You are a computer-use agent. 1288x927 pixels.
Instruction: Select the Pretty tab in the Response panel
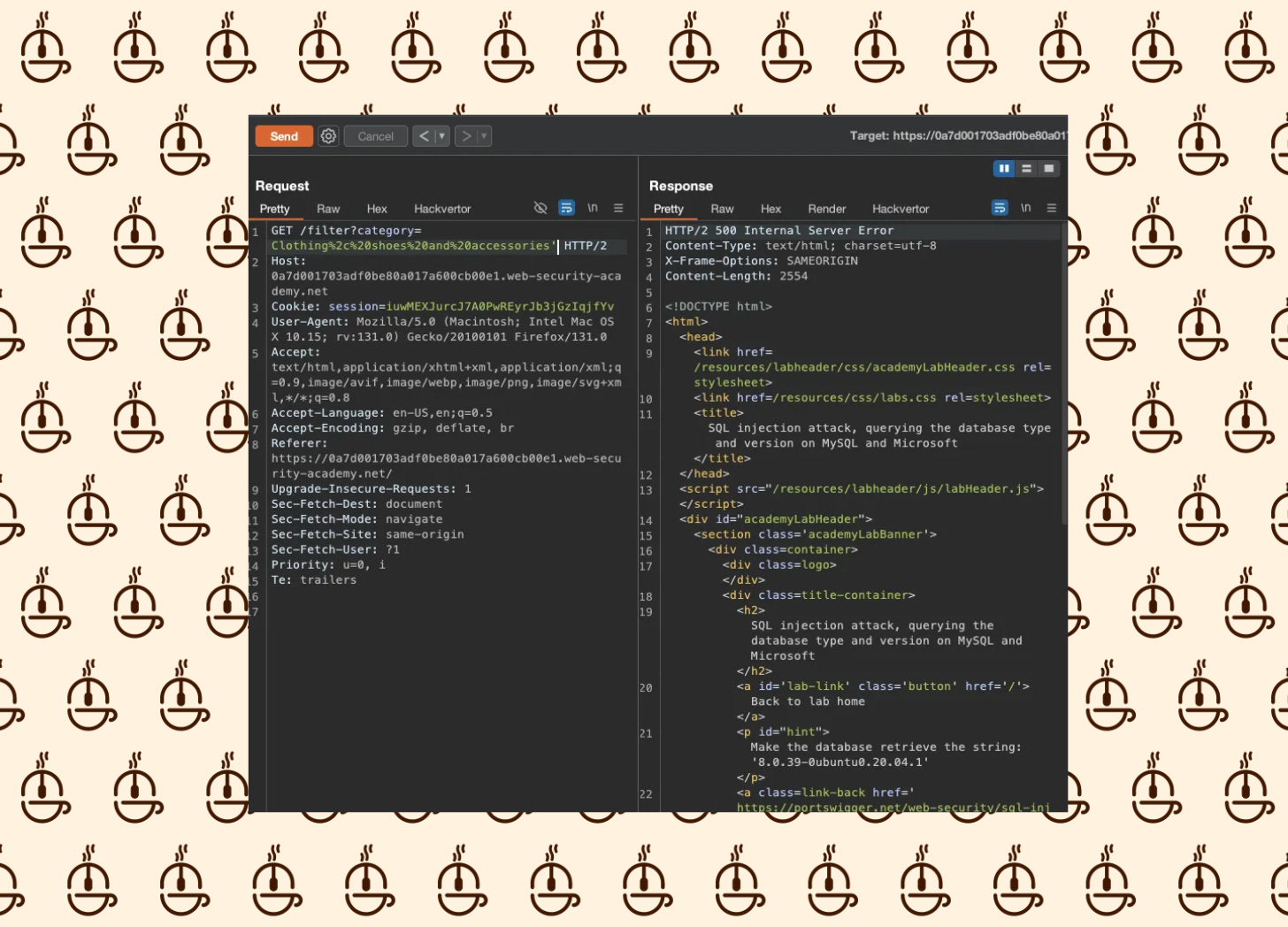click(669, 209)
